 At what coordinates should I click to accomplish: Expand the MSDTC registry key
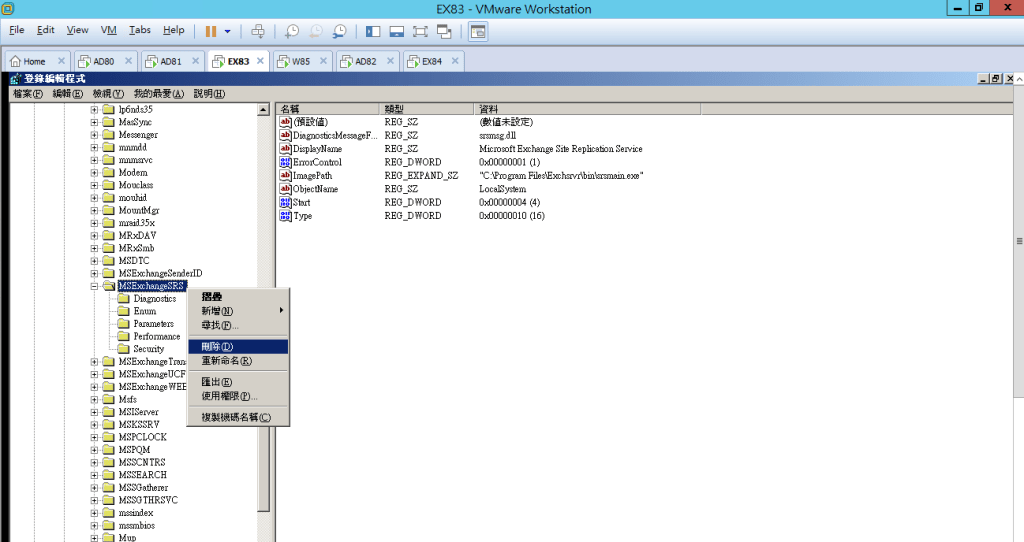(95, 261)
